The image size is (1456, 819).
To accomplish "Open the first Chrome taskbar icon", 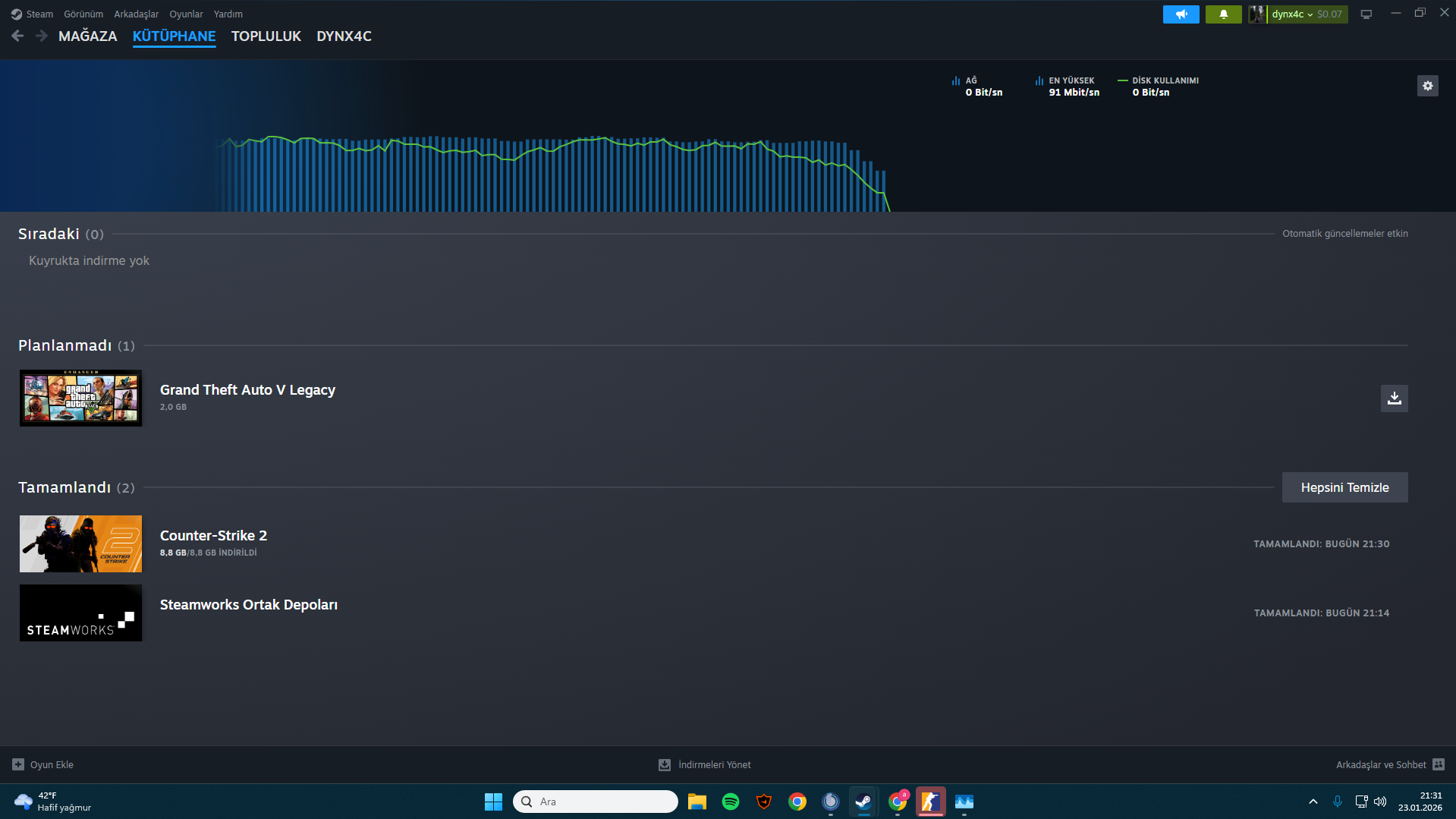I will coord(797,802).
